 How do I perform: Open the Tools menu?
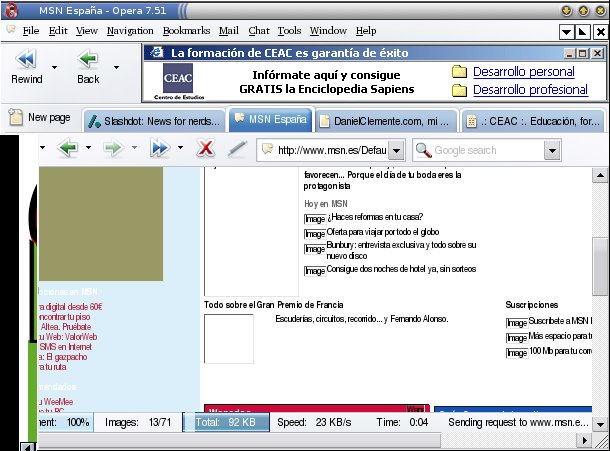pos(289,31)
